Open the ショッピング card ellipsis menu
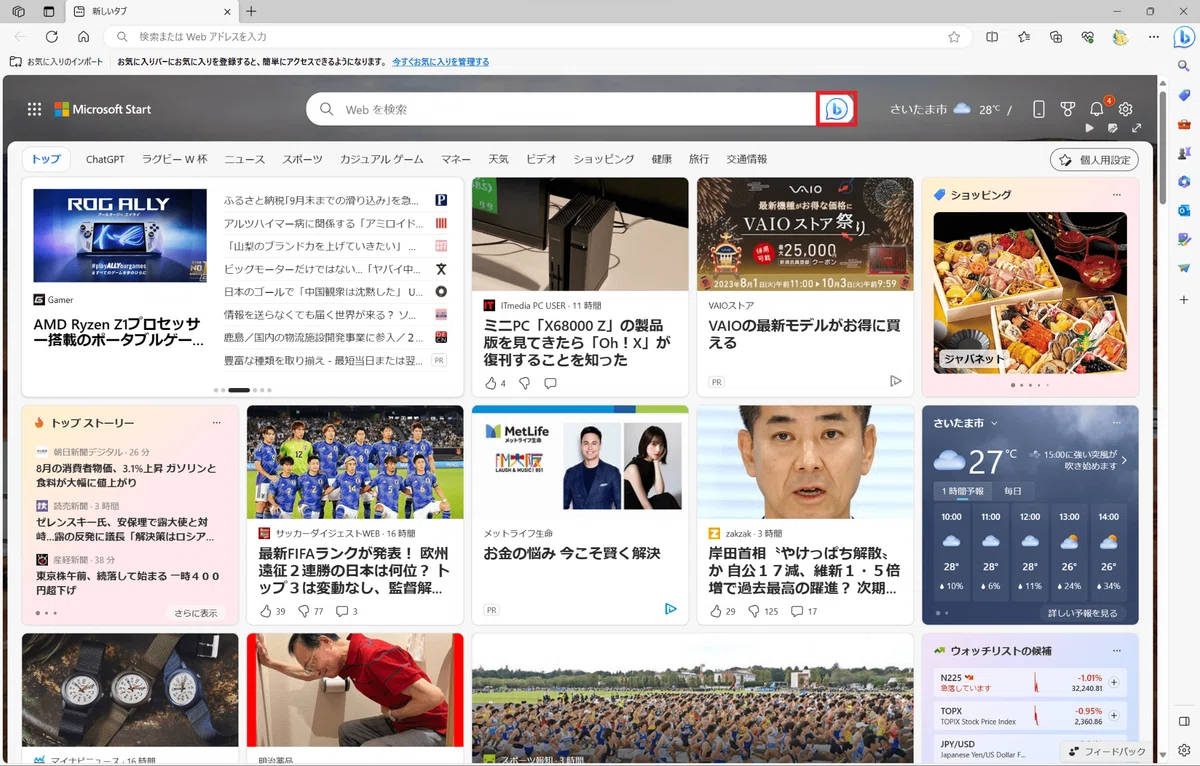The height and width of the screenshot is (766, 1200). point(1117,195)
